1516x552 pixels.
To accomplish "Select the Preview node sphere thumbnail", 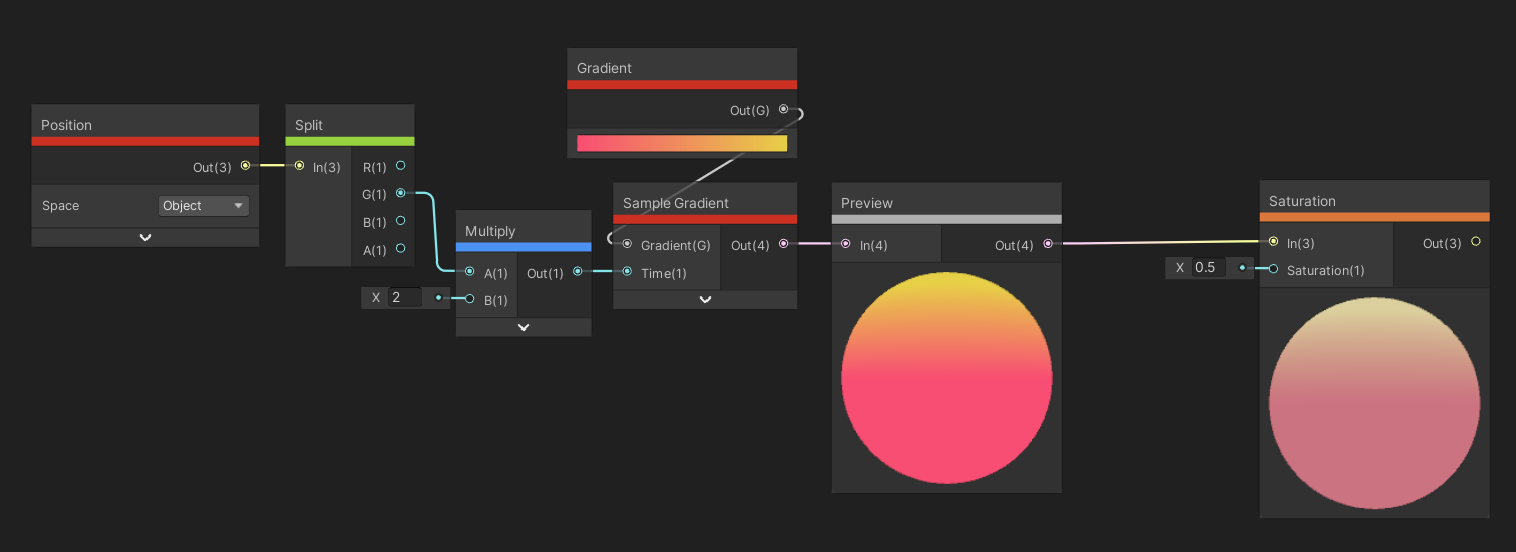I will tap(946, 378).
